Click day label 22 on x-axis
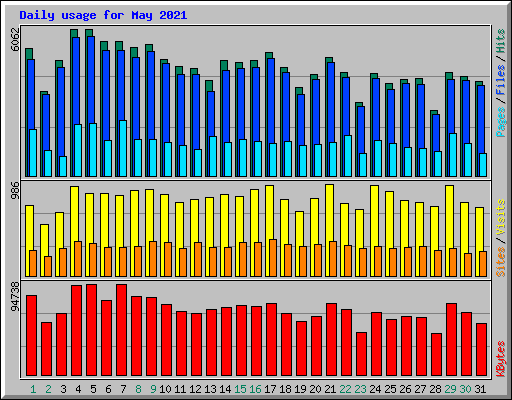Image resolution: width=512 pixels, height=400 pixels. tap(345, 389)
